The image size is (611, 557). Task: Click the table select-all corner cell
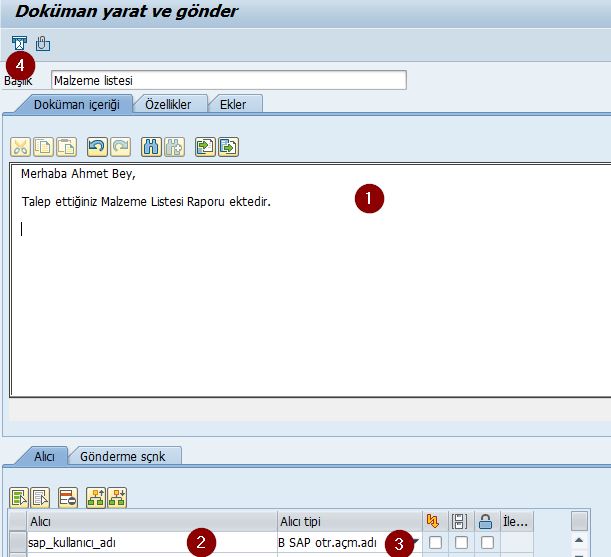tap(18, 522)
